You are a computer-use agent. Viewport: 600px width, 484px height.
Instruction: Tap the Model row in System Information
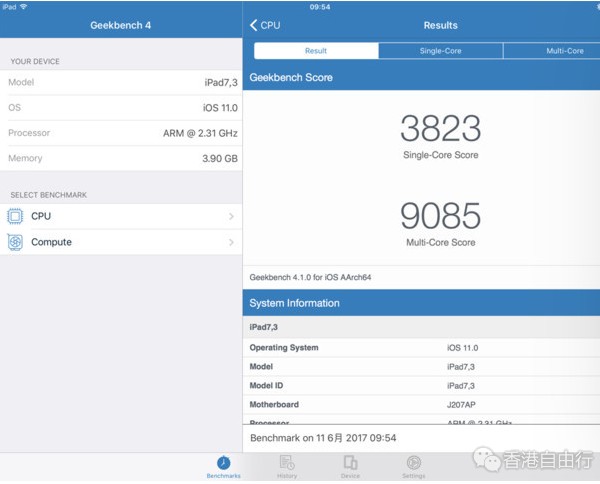(421, 367)
